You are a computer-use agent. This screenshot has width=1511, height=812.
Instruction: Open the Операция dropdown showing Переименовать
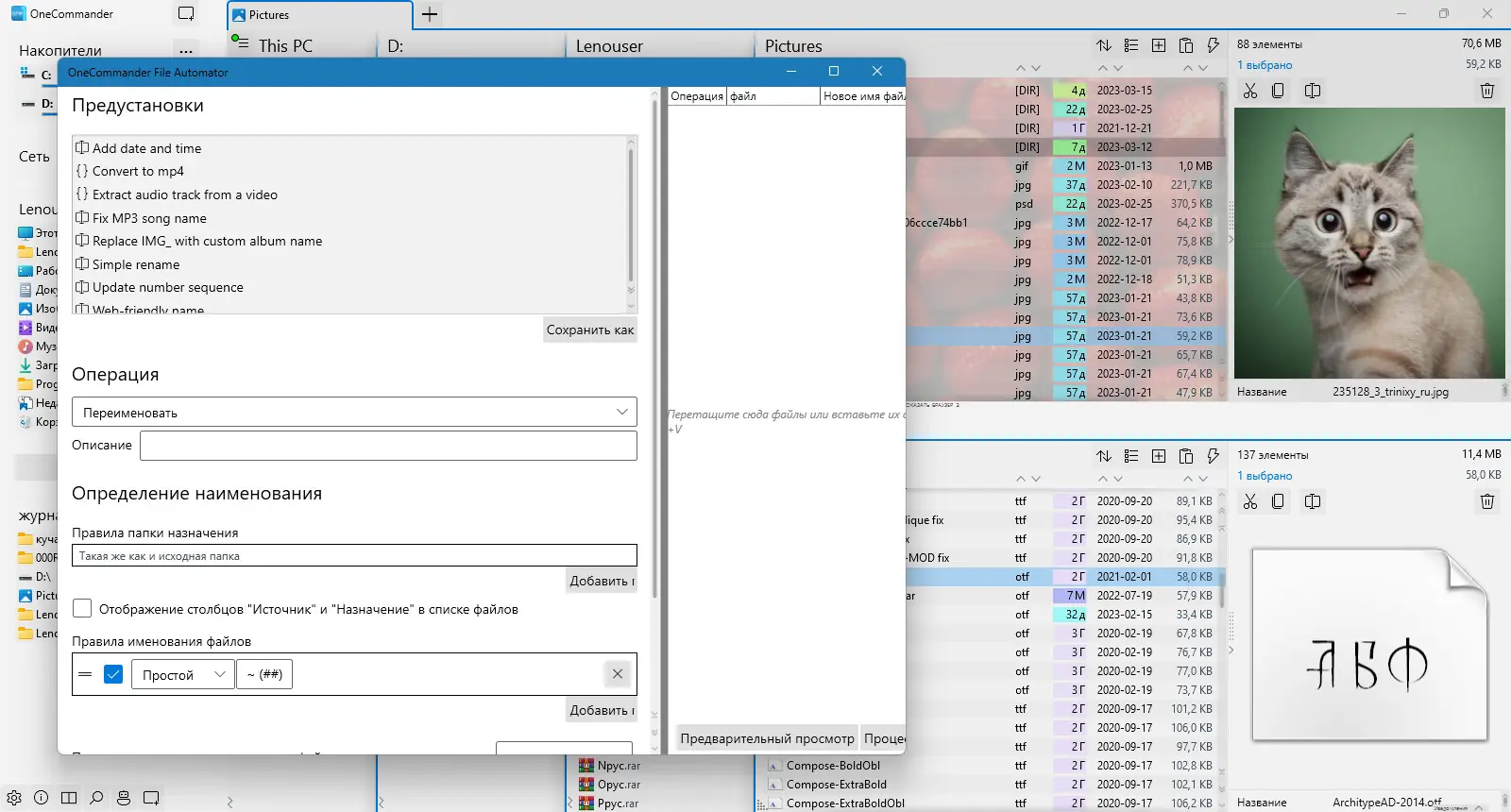[x=354, y=412]
